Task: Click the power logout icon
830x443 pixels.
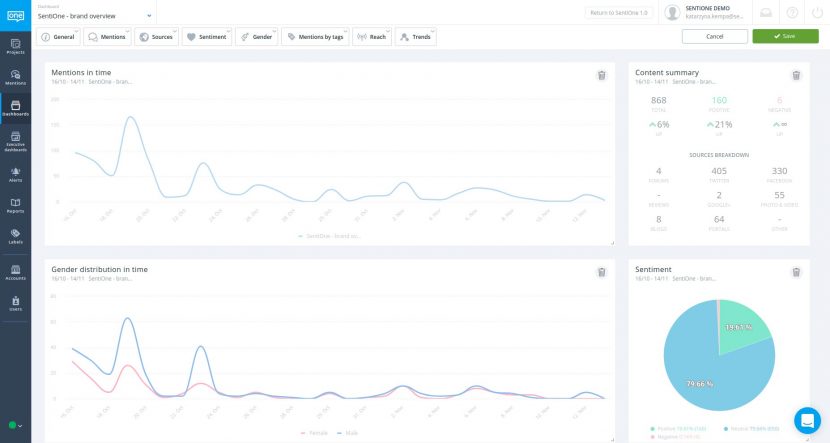Action: pos(817,13)
